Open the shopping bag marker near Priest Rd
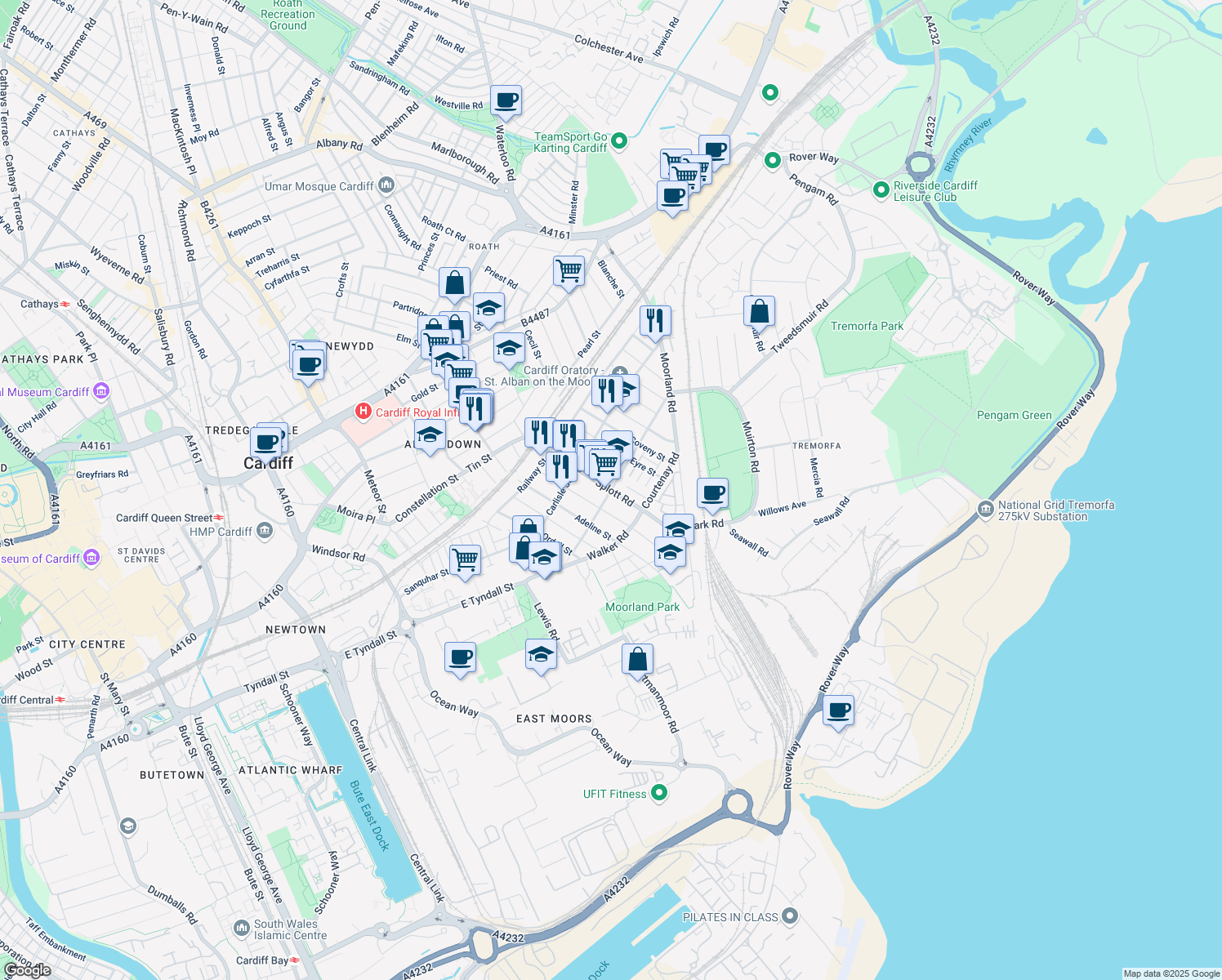The image size is (1222, 980). point(454,285)
